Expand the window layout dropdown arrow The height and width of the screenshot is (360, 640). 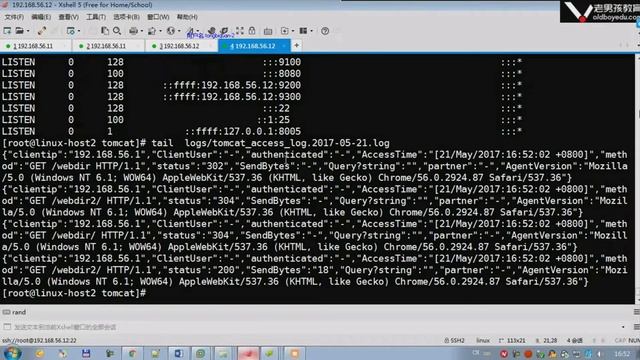(x=311, y=31)
